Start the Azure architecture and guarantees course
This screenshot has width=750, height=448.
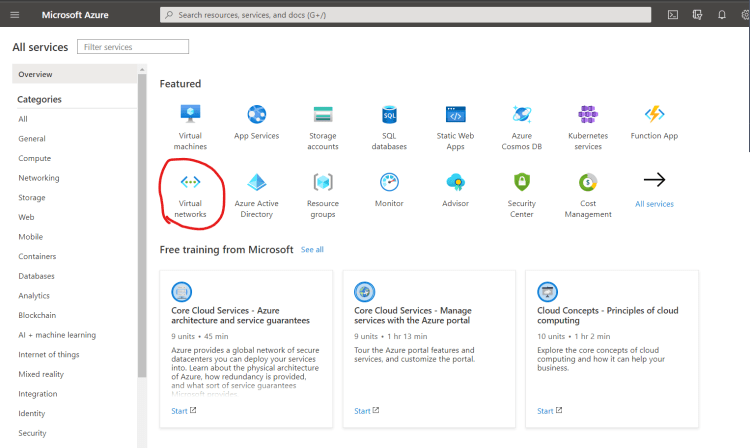click(x=184, y=411)
